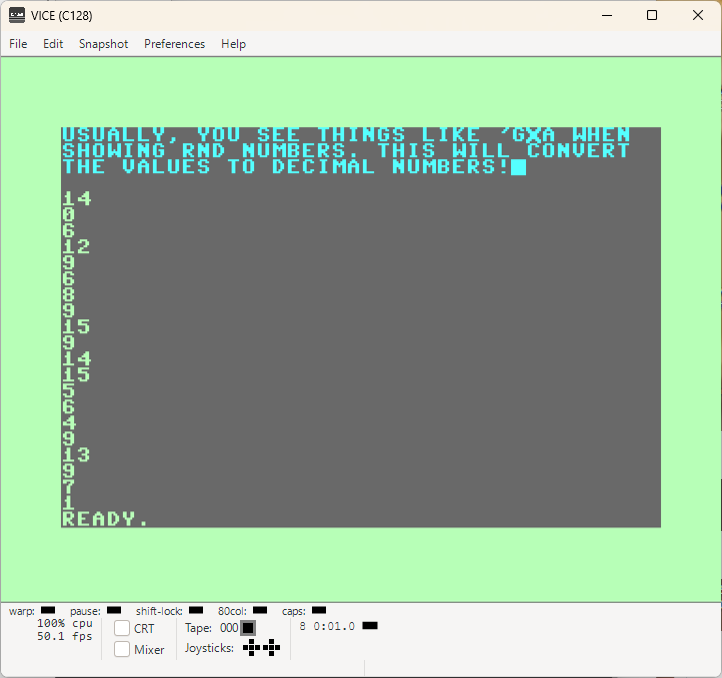Click the tape counter 000 display

click(x=229, y=628)
